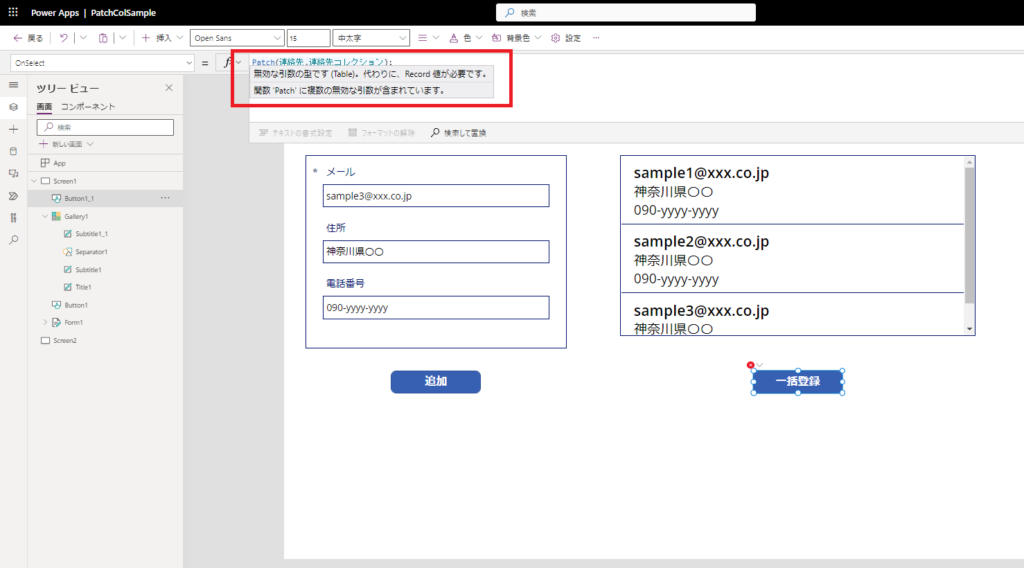Viewport: 1024px width, 568px height.
Task: Click 検索して置換 find and replace
Action: [x=458, y=133]
